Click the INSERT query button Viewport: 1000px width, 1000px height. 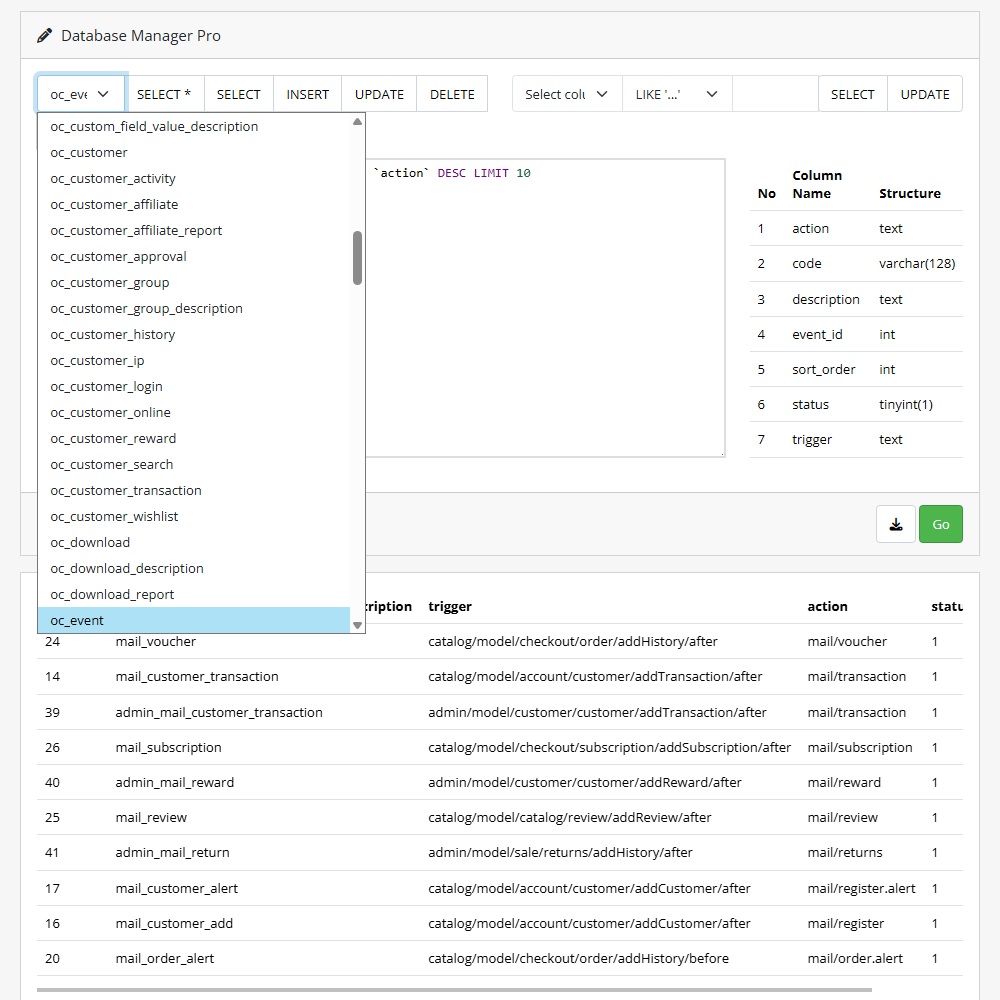307,94
